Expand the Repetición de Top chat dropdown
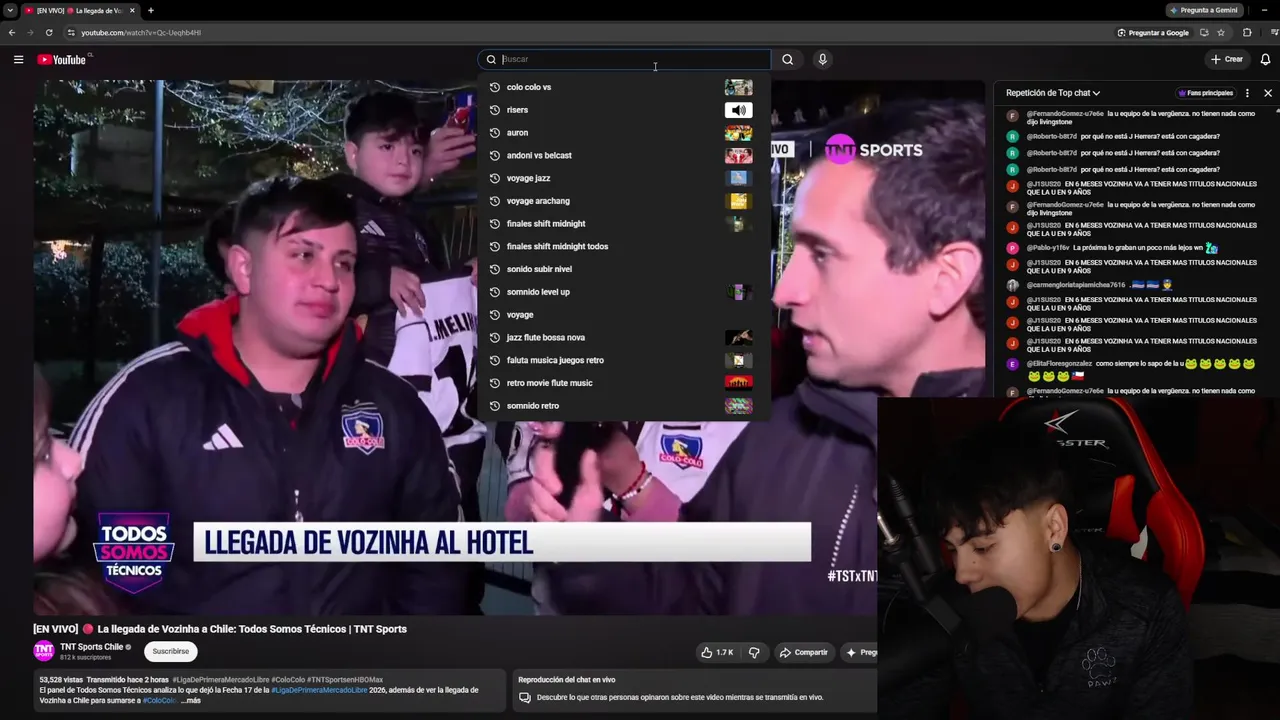 (x=1053, y=93)
